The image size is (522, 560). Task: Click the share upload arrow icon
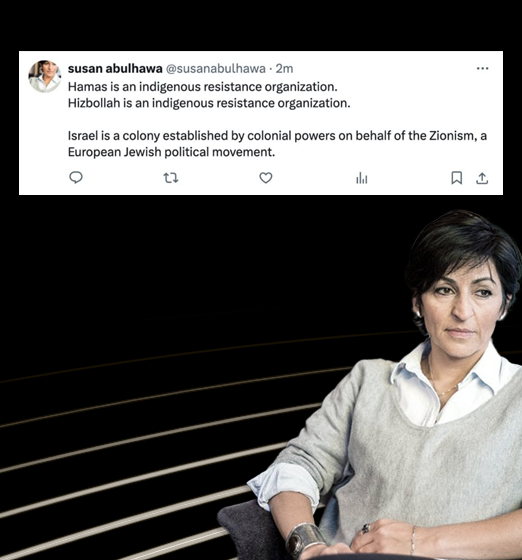pos(482,178)
